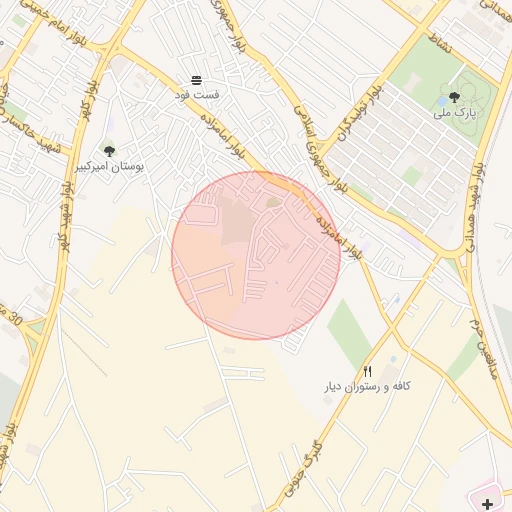Click the center of the red circle
The height and width of the screenshot is (512, 512).
pyautogui.click(x=256, y=256)
